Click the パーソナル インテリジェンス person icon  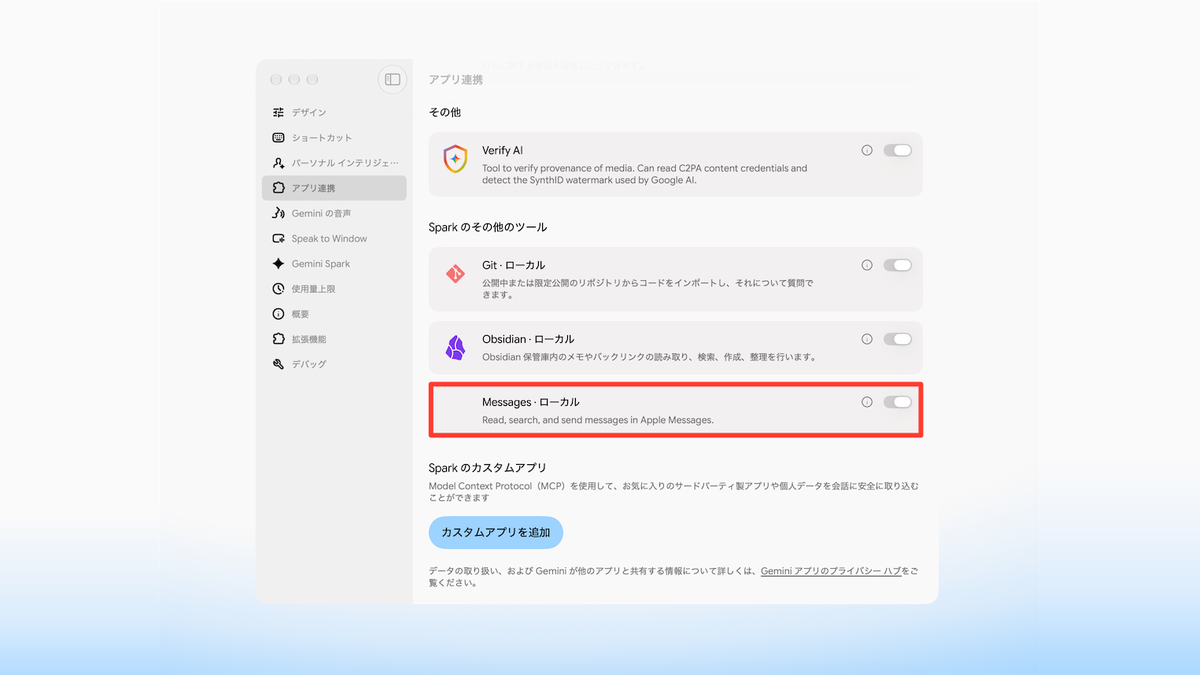pos(279,163)
